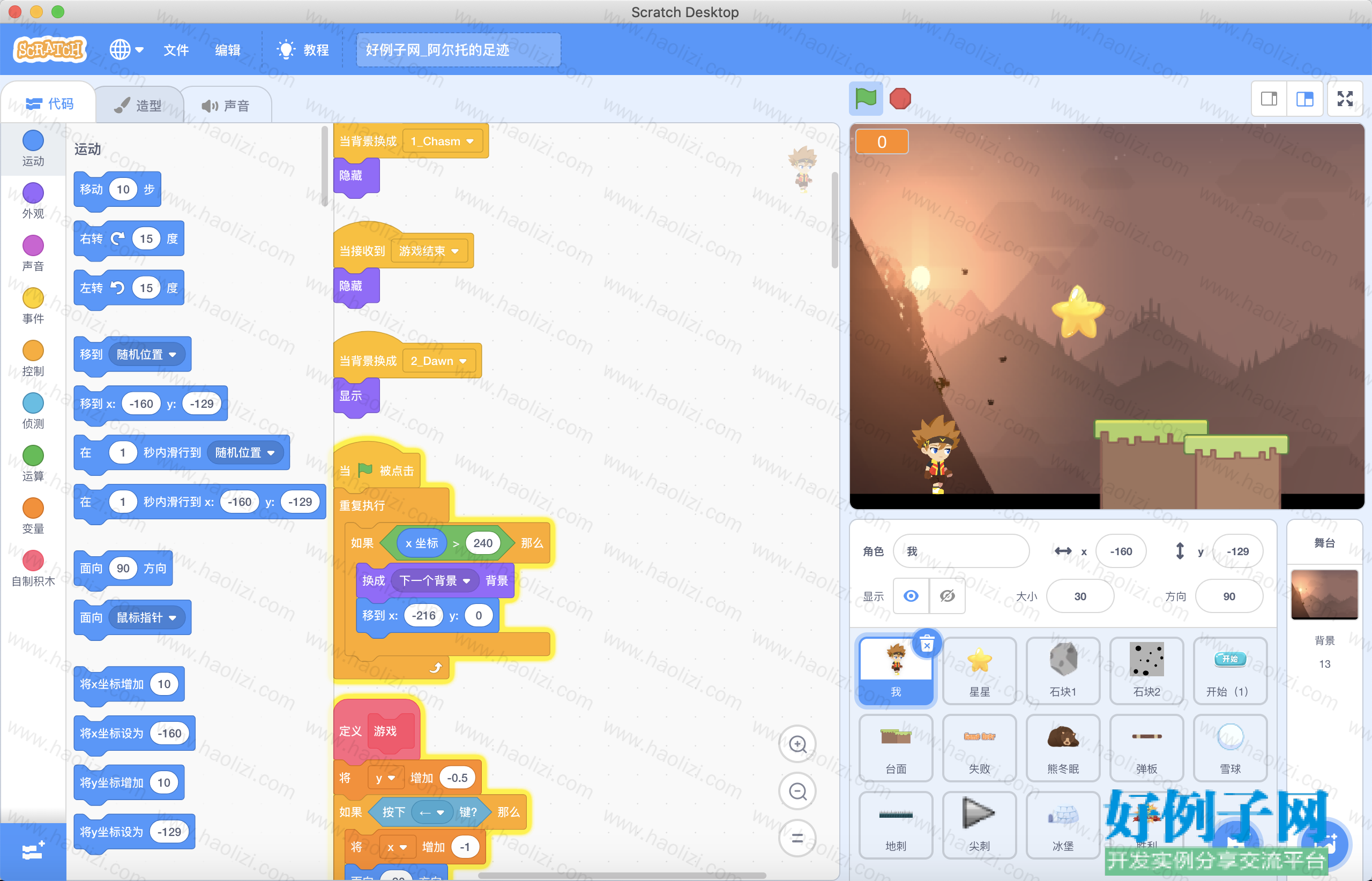
Task: Delete the selected 我 sprite with the trash icon
Action: tap(927, 644)
